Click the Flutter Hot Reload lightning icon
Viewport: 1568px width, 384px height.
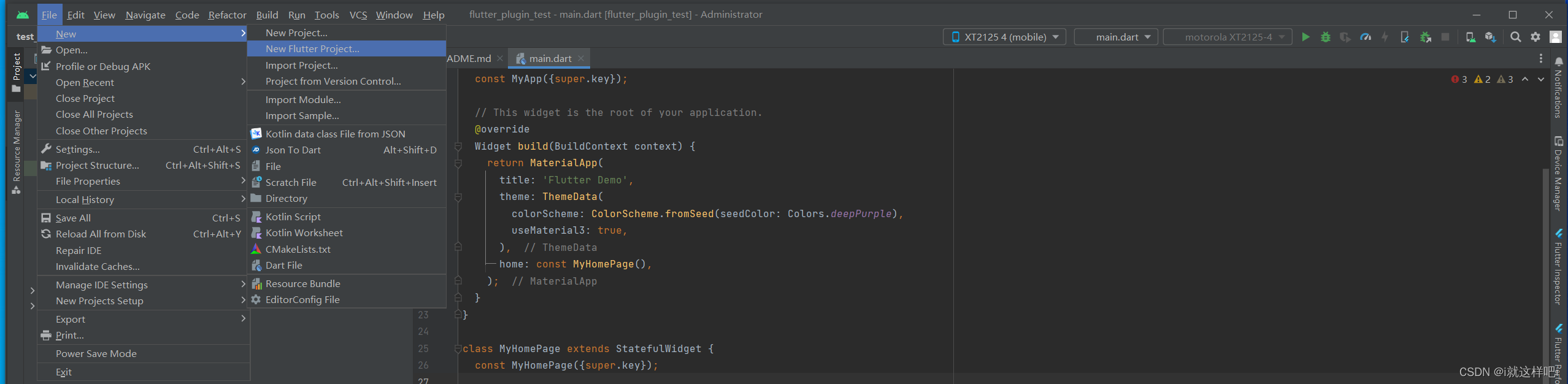tap(1385, 37)
